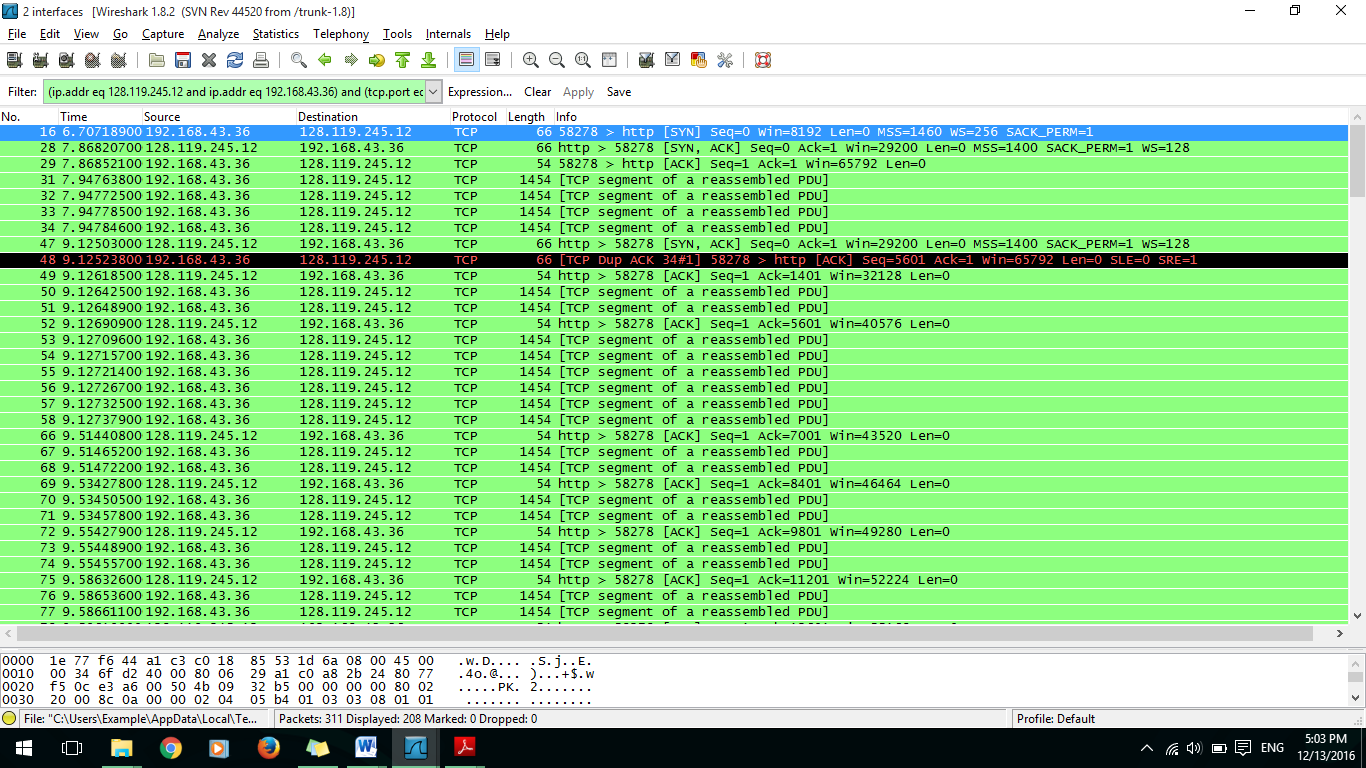Click packet list horizontal scrollbar
1366x768 pixels.
(665, 633)
